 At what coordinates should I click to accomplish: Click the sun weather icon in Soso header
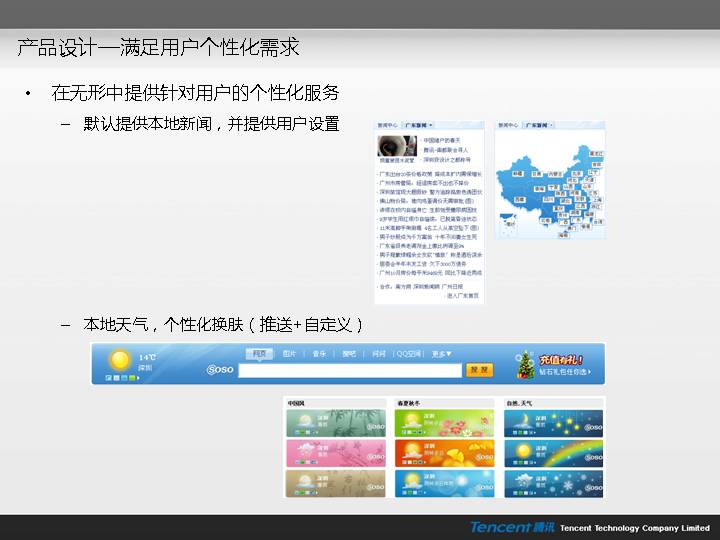click(x=118, y=360)
